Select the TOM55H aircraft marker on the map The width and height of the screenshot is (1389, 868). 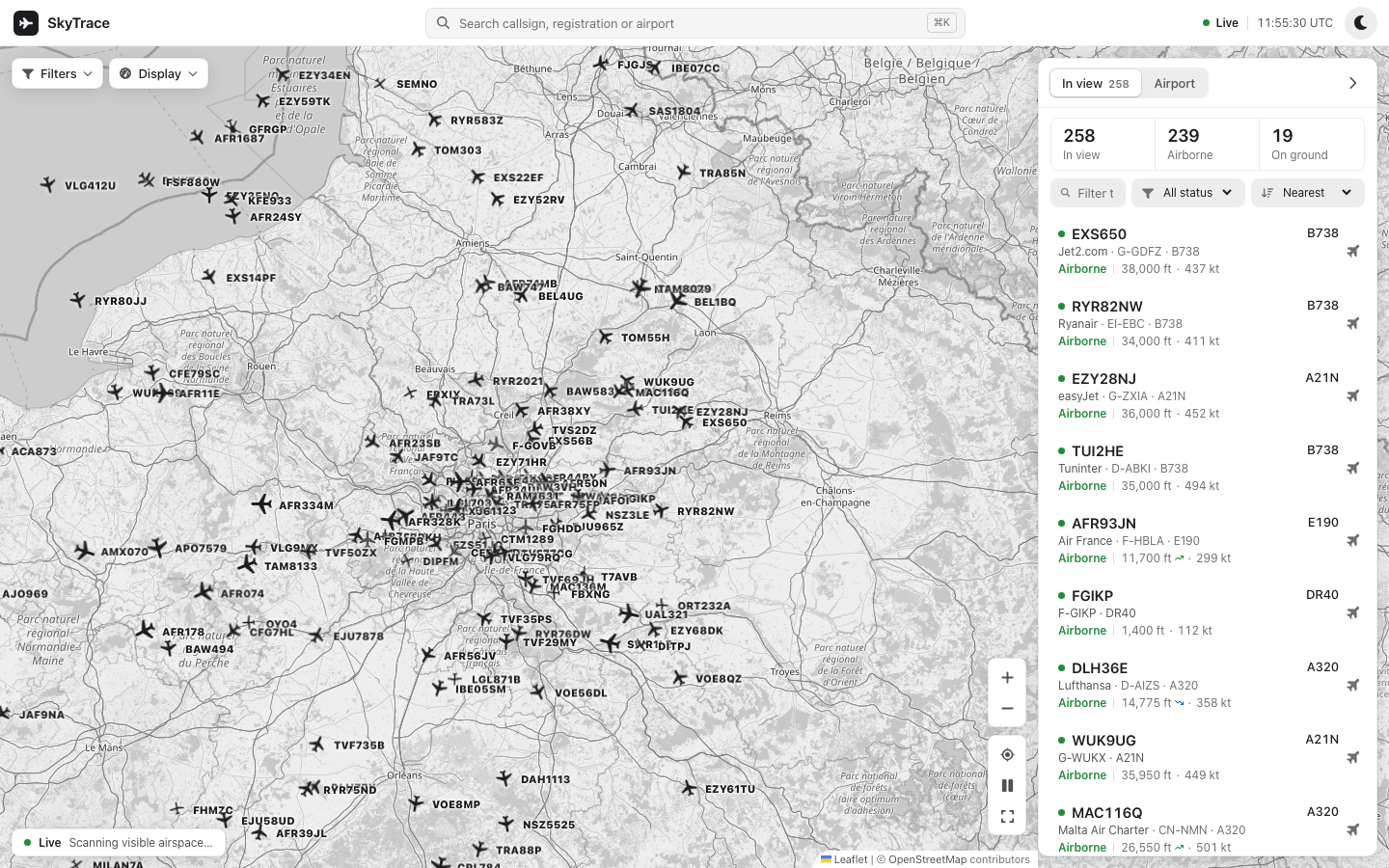(x=605, y=337)
